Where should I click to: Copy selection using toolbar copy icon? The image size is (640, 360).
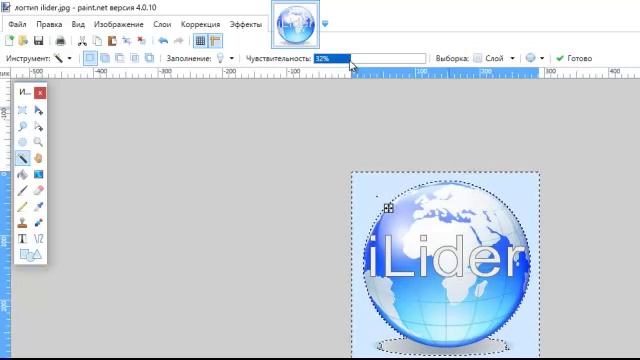tap(97, 40)
